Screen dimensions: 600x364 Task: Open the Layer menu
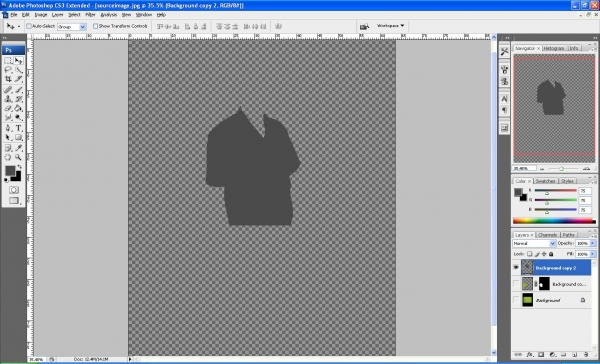pos(57,15)
